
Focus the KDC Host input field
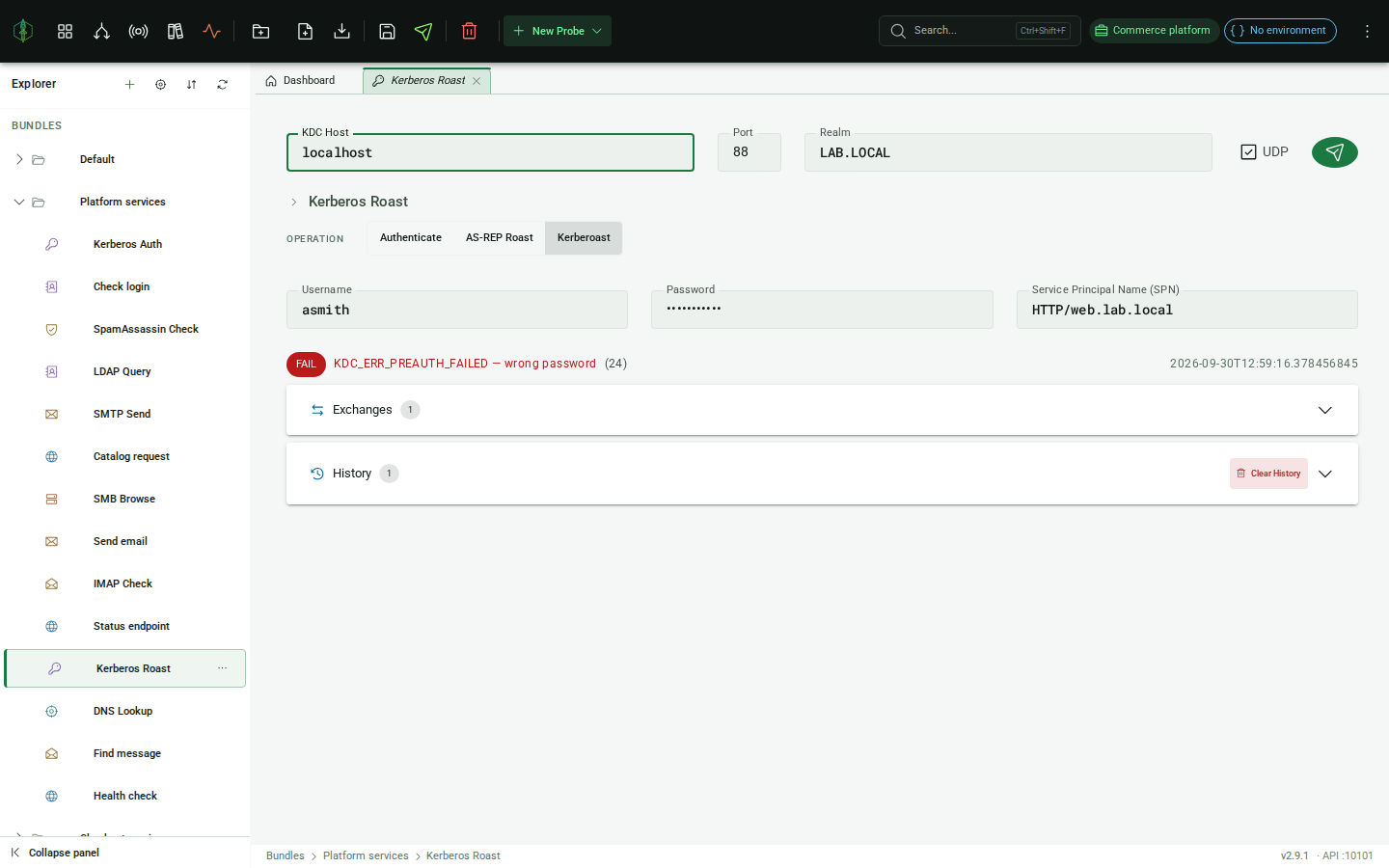pos(490,152)
